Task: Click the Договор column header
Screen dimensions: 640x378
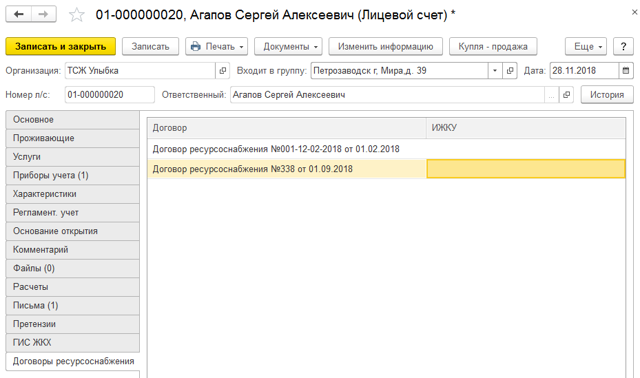Action: point(287,128)
